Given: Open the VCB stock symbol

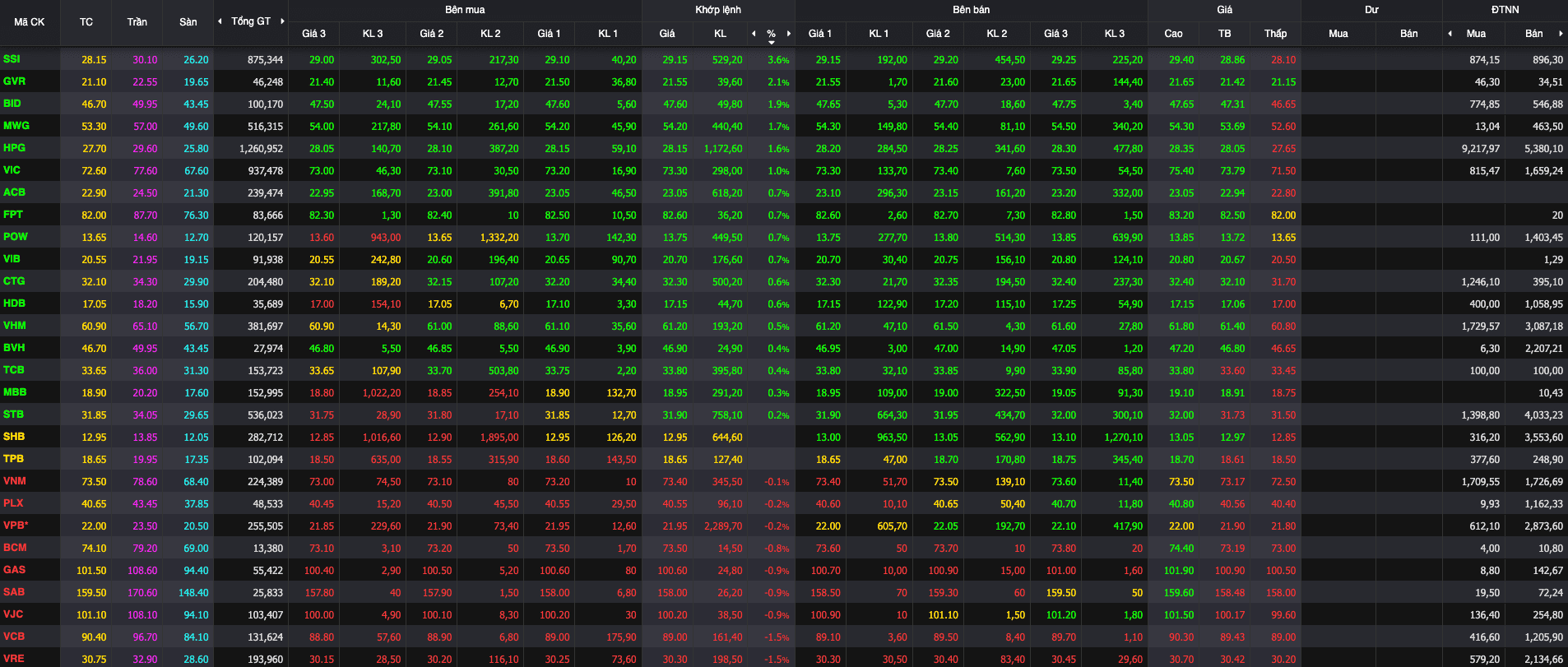Looking at the screenshot, I should (x=14, y=637).
